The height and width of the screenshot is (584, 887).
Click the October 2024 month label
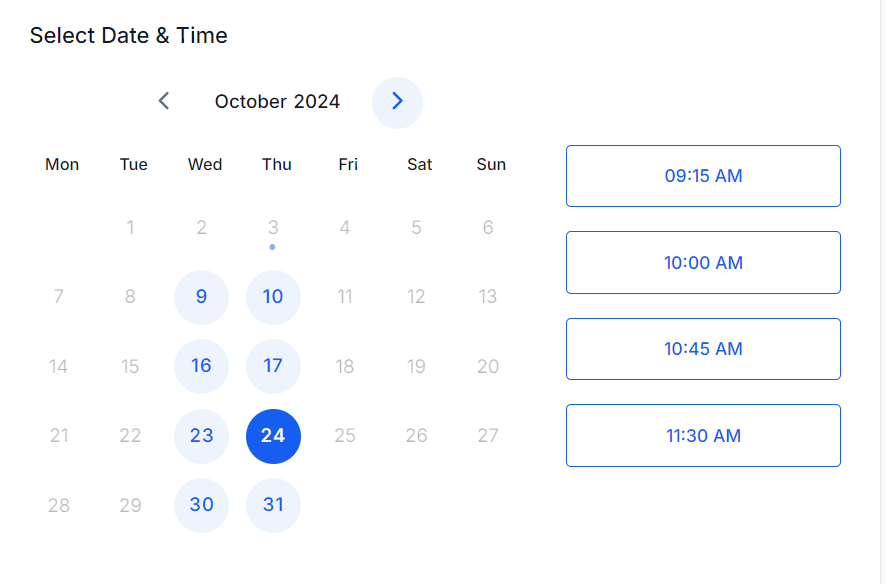[x=277, y=102]
